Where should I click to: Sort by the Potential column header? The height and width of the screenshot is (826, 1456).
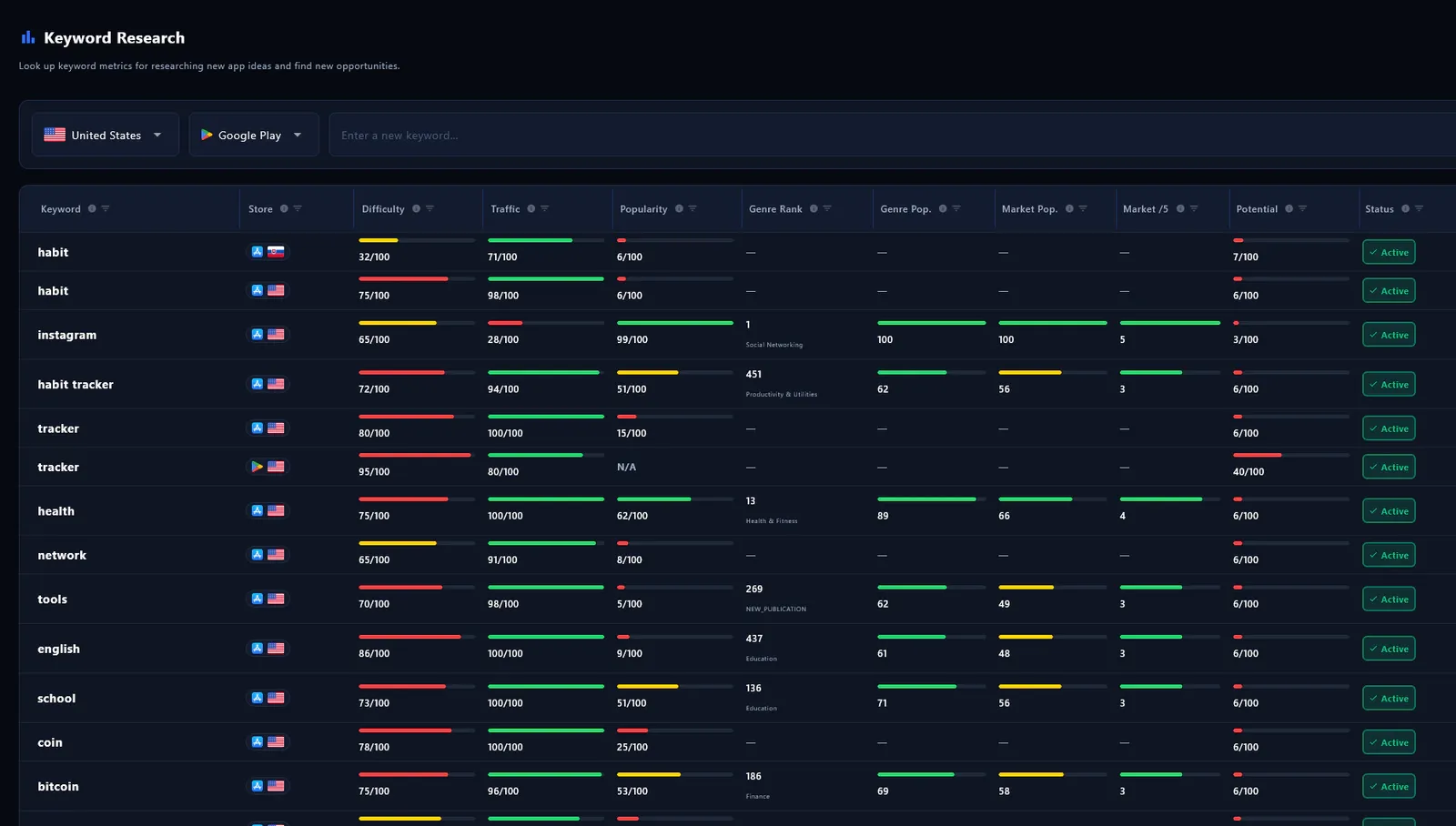coord(1257,209)
